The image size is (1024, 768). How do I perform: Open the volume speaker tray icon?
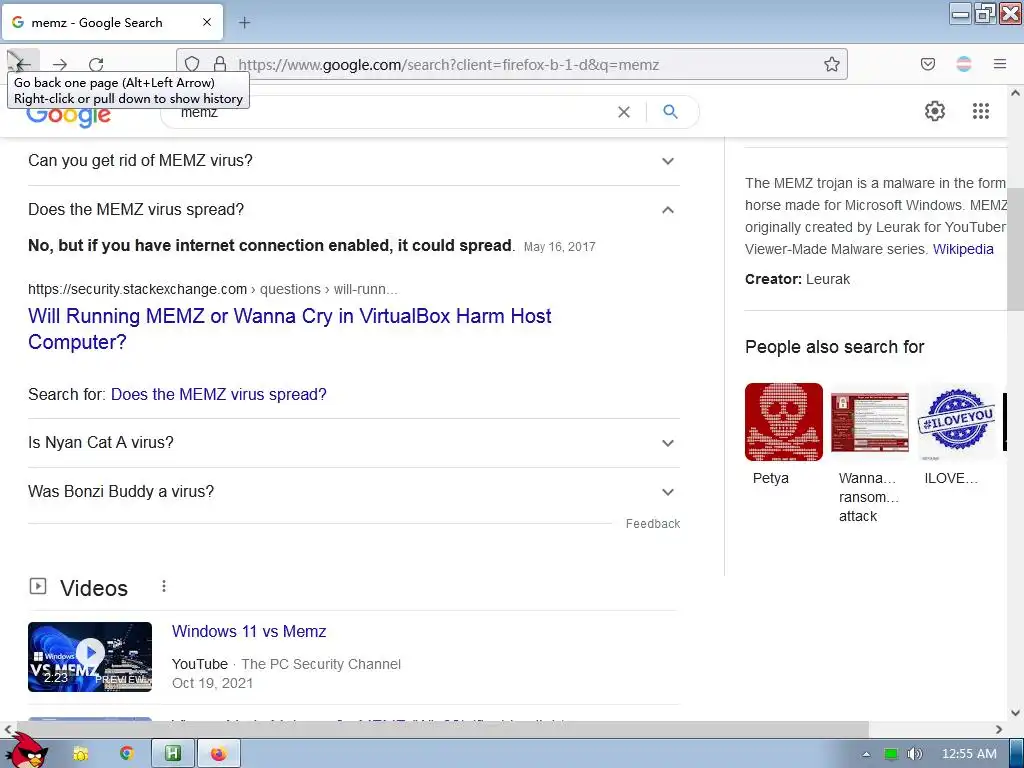914,754
